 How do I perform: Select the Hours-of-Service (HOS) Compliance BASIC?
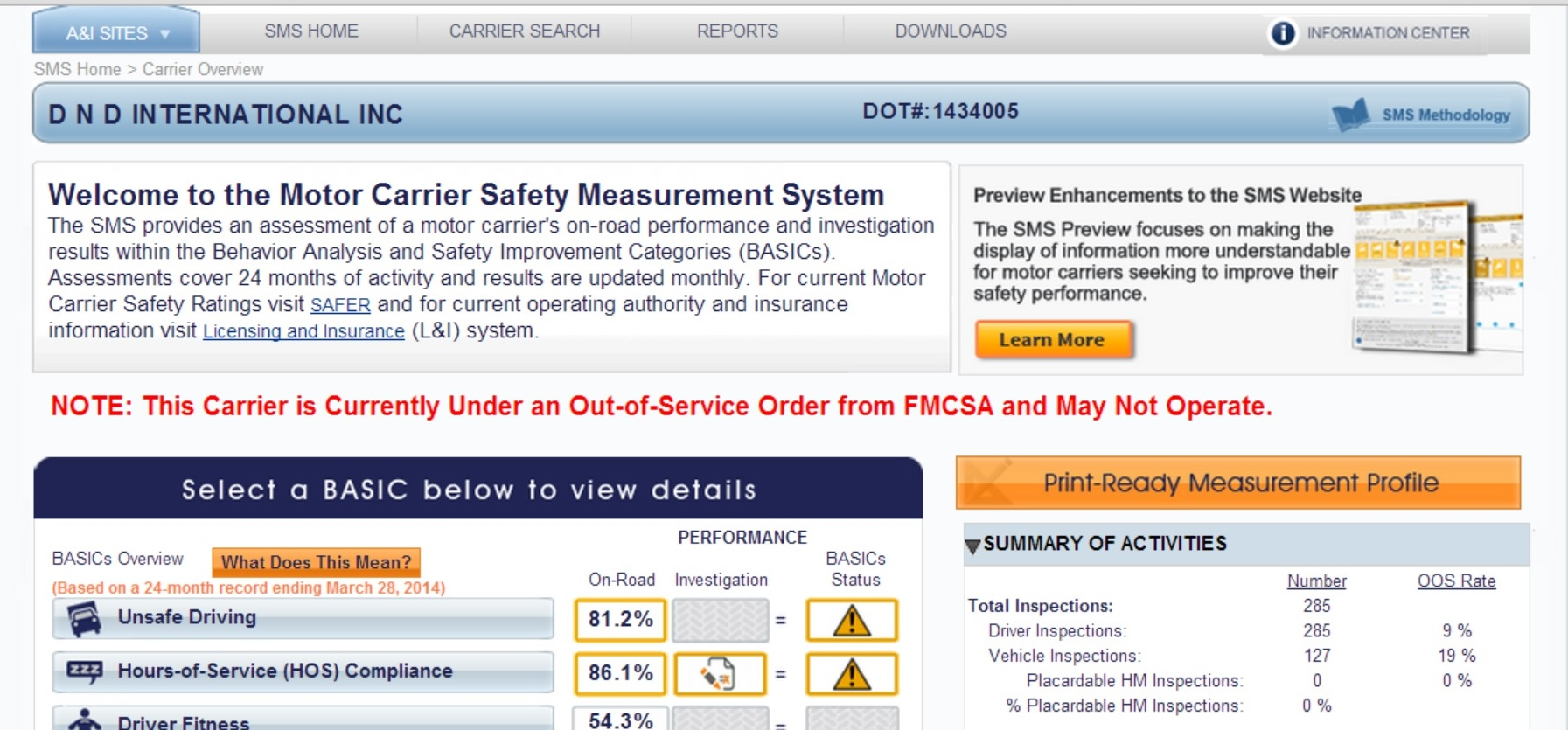coord(303,671)
